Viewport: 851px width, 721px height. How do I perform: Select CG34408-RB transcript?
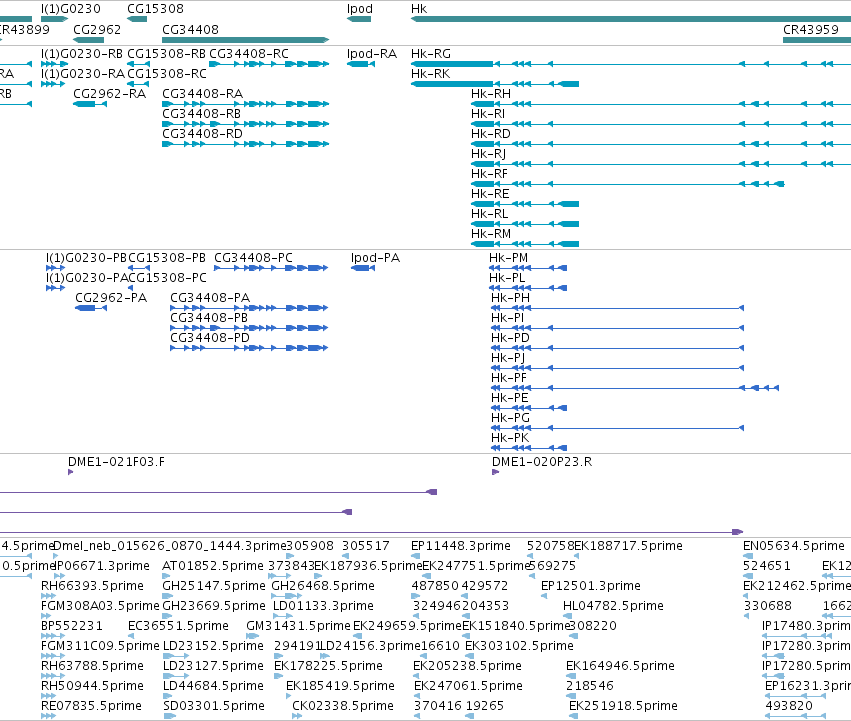point(201,114)
